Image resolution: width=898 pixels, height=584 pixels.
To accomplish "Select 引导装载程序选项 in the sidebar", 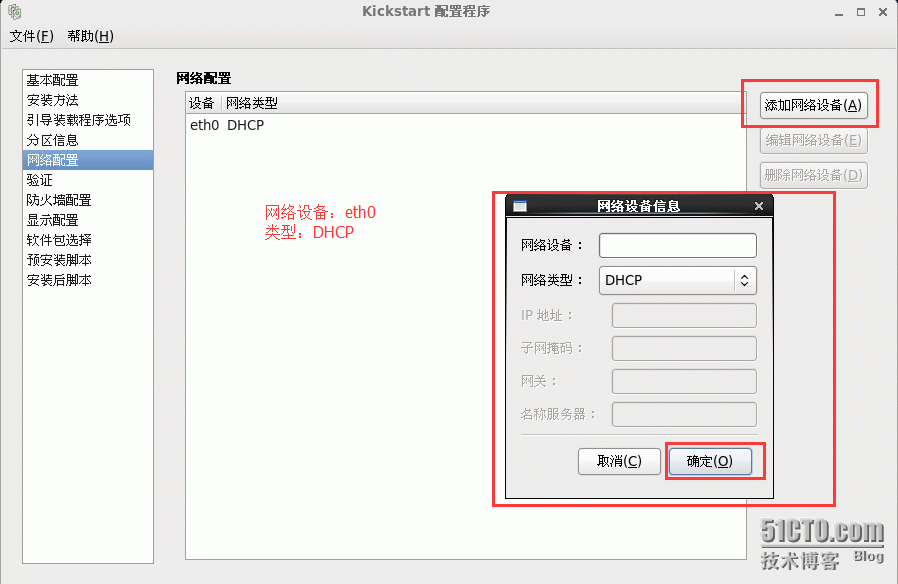I will pyautogui.click(x=88, y=120).
